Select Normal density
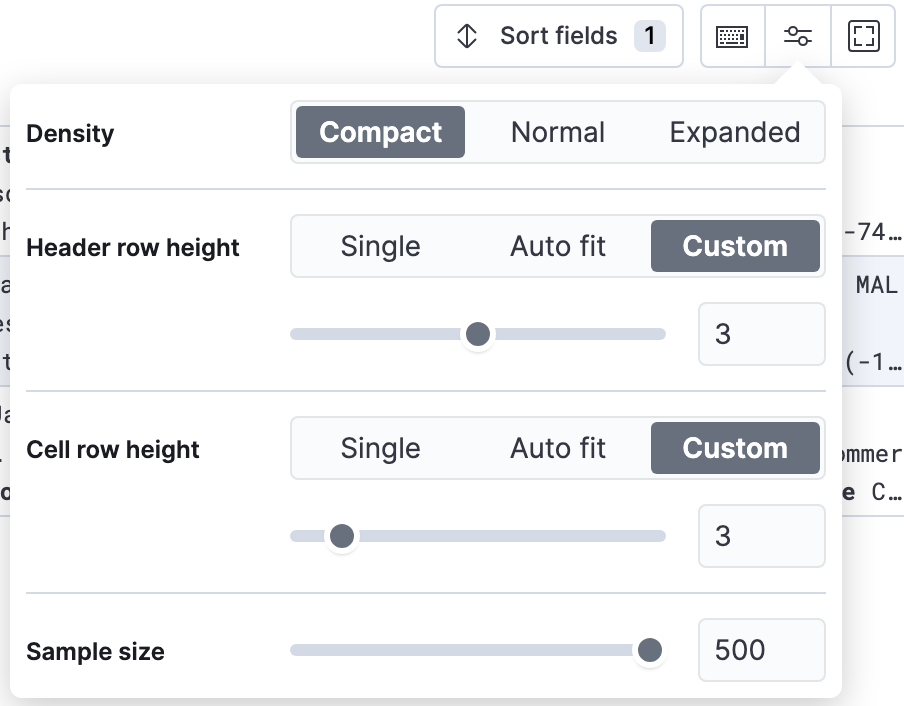This screenshot has width=904, height=706. 558,132
